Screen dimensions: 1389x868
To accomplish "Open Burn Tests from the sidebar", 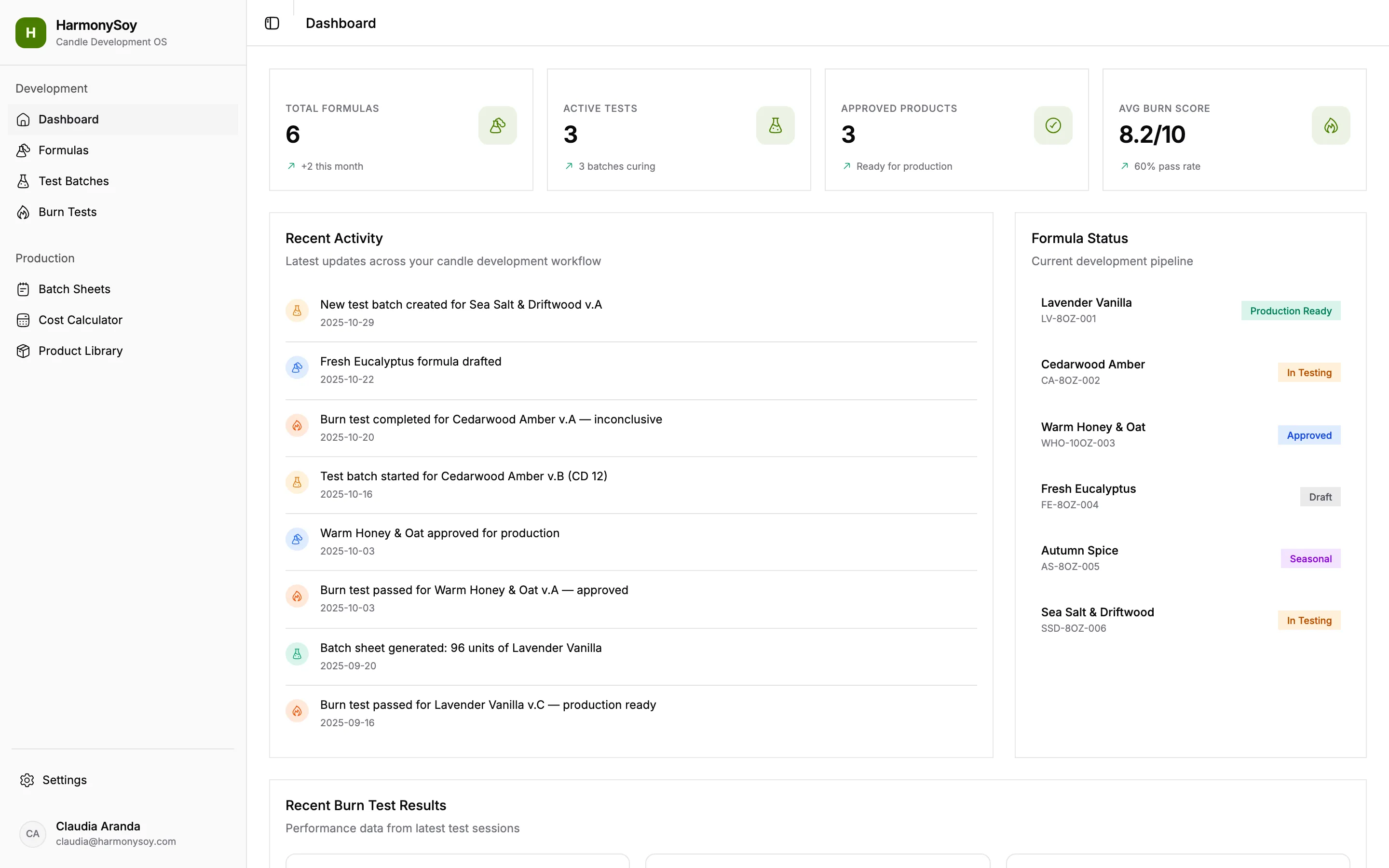I will tap(67, 212).
